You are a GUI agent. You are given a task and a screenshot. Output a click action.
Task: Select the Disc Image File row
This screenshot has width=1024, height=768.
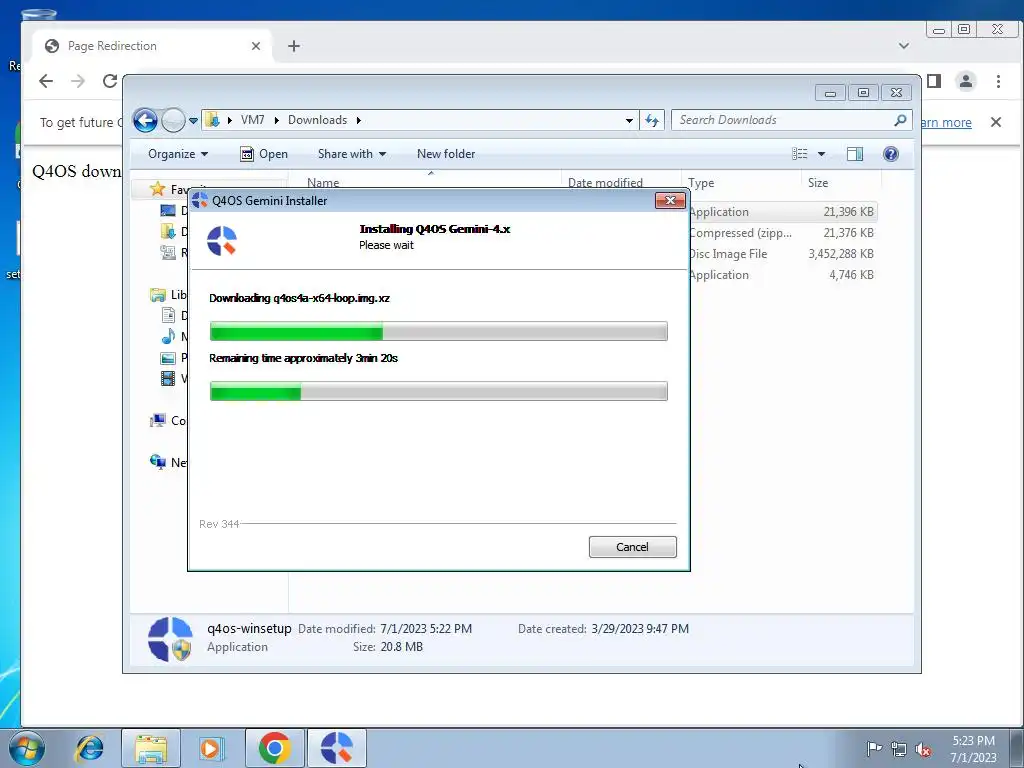(x=782, y=253)
